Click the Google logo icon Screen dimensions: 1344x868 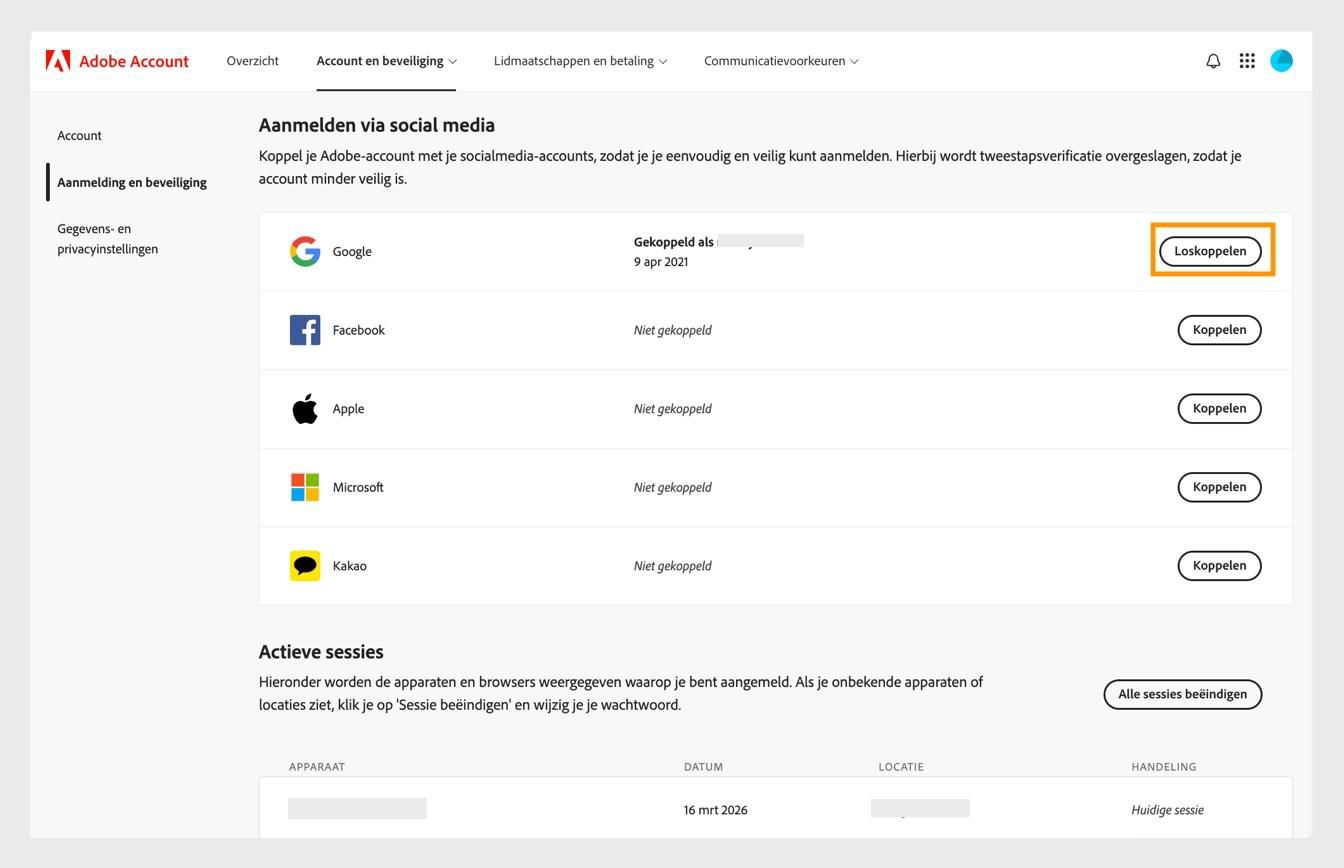point(305,251)
